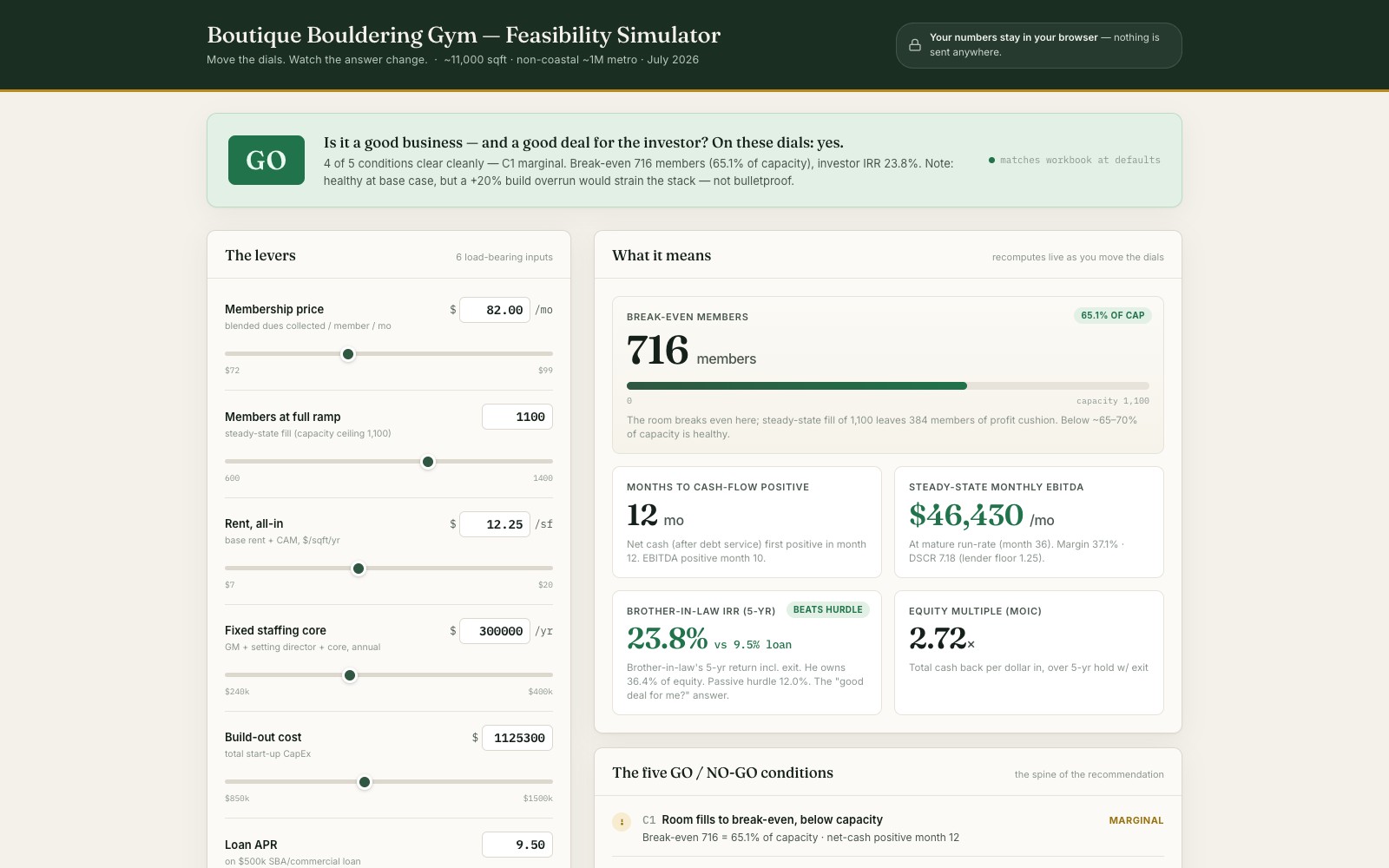Click the Build-out cost amount field
Viewport: 1389px width, 868px height.
(517, 738)
